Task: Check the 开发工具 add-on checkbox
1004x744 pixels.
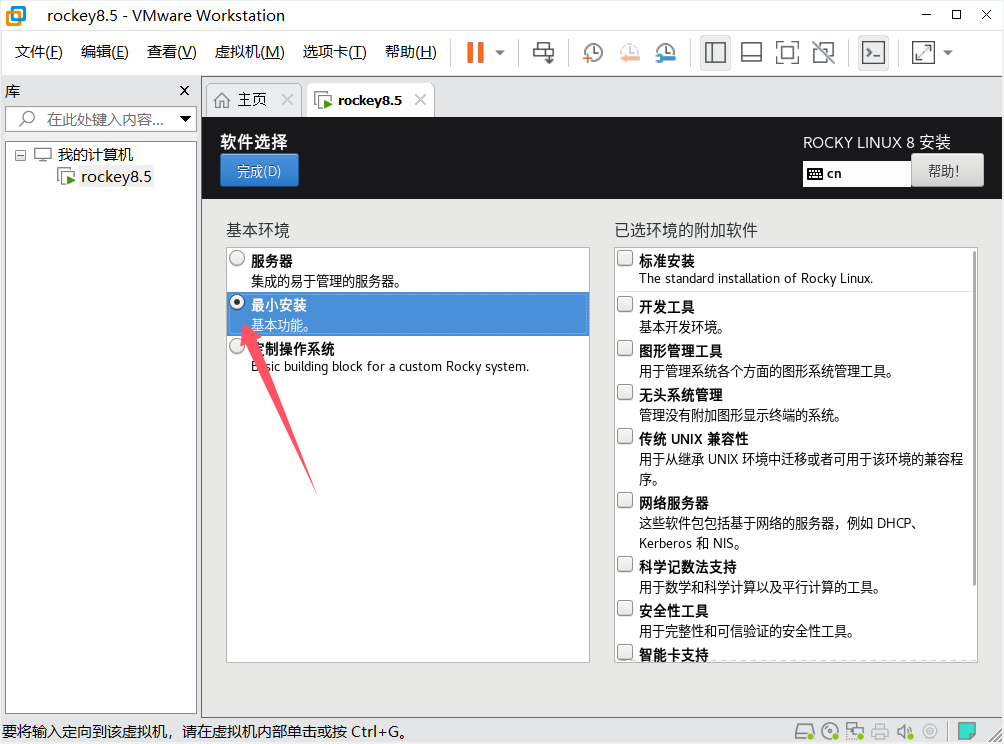Action: point(625,304)
